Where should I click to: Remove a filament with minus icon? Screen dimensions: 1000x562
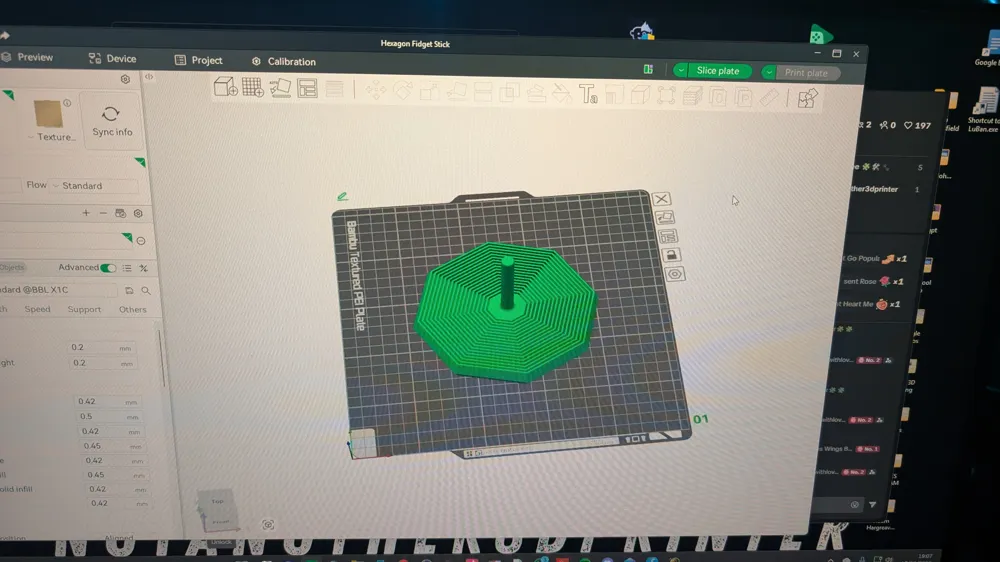[x=103, y=213]
